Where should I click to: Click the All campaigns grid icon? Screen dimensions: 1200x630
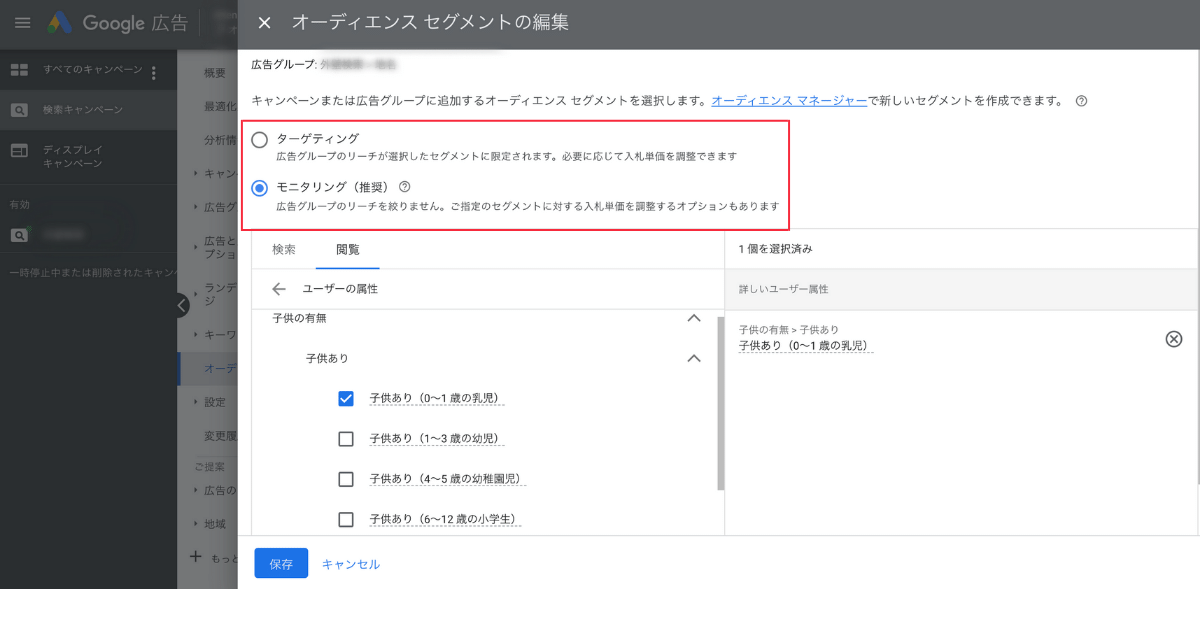pos(19,70)
